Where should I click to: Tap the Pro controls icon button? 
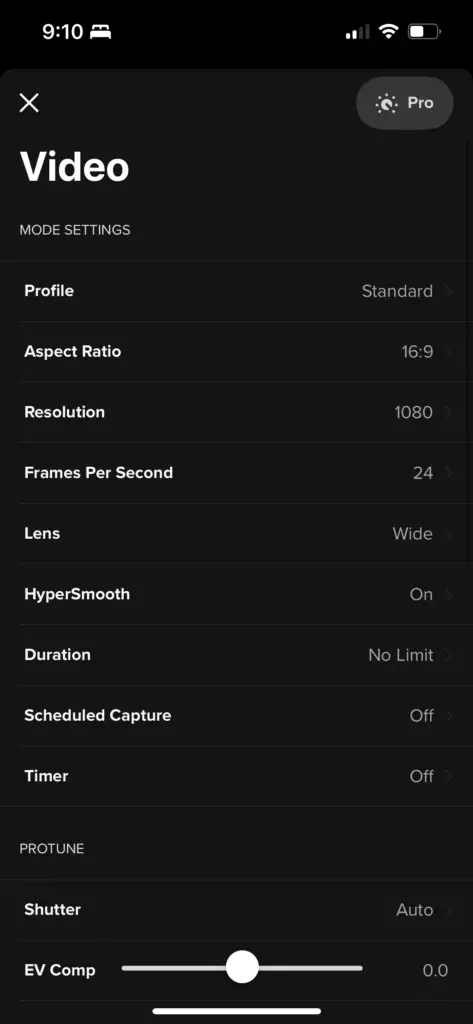(x=404, y=103)
